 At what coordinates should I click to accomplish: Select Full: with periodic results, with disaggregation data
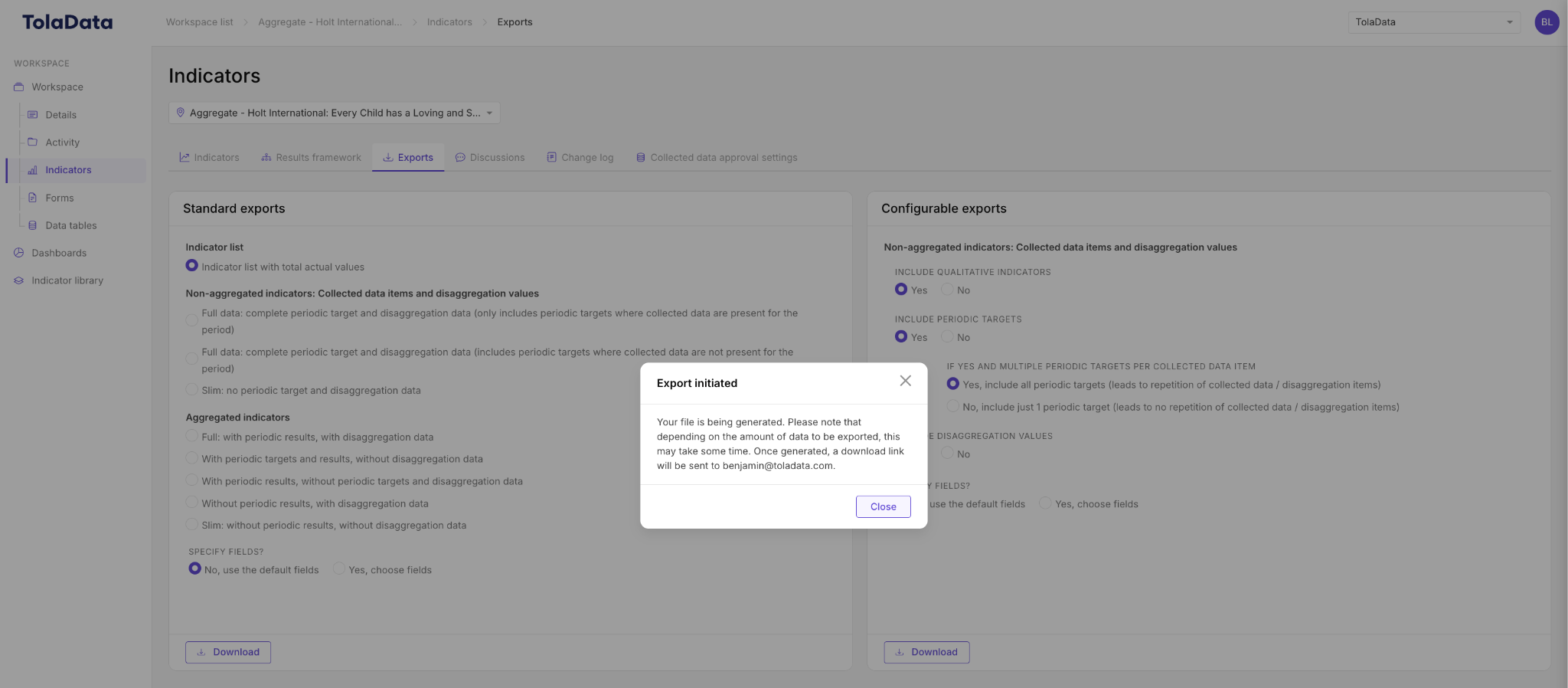[x=192, y=436]
